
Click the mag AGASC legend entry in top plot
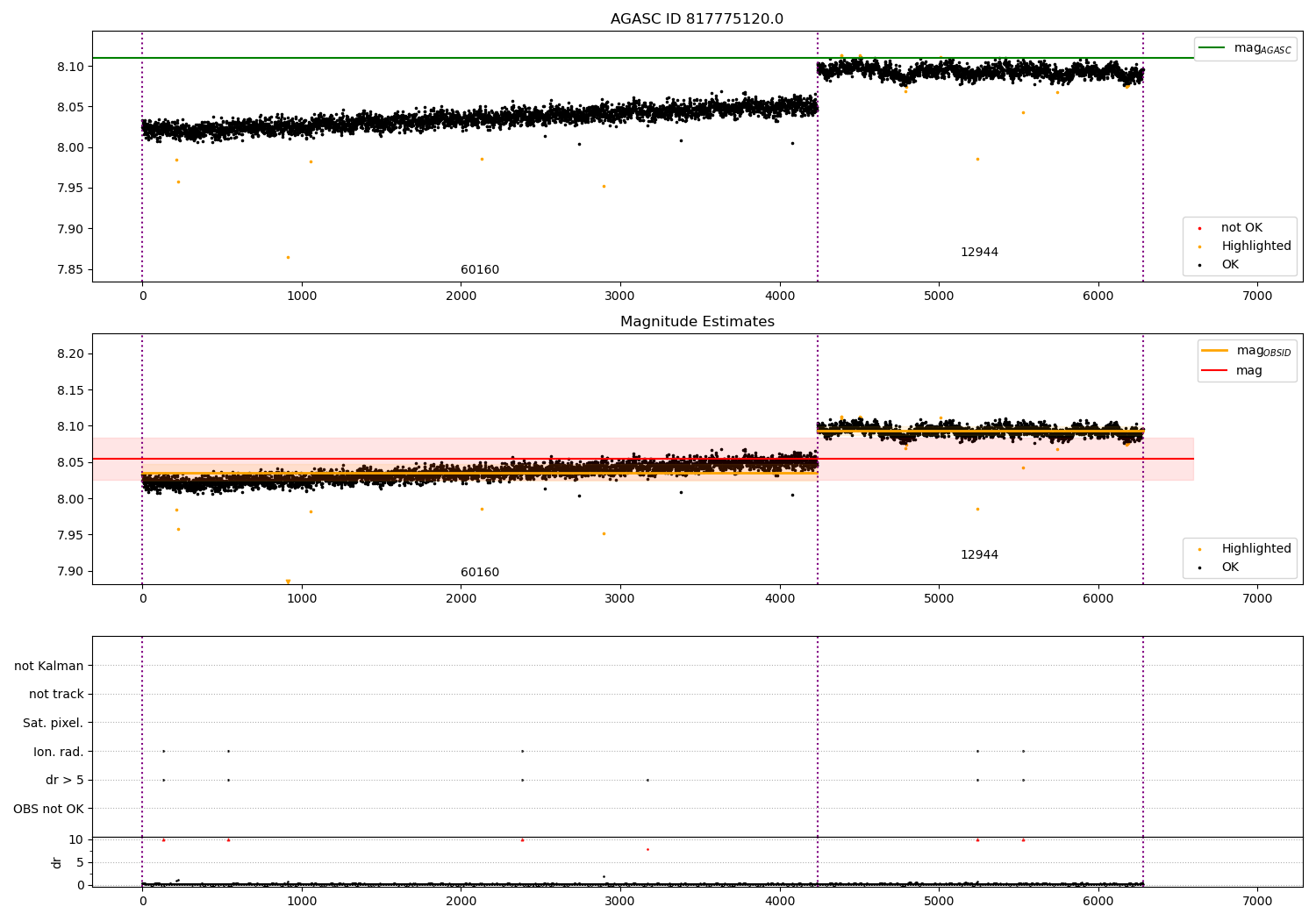(1262, 48)
